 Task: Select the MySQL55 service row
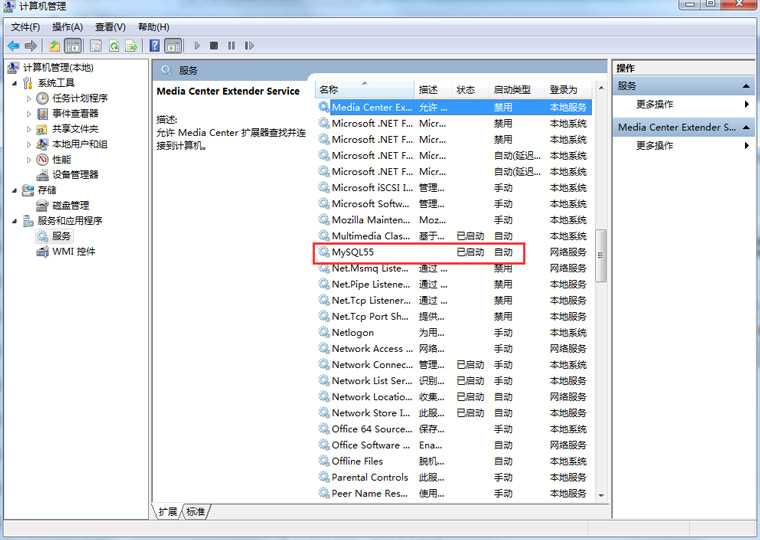[x=454, y=252]
